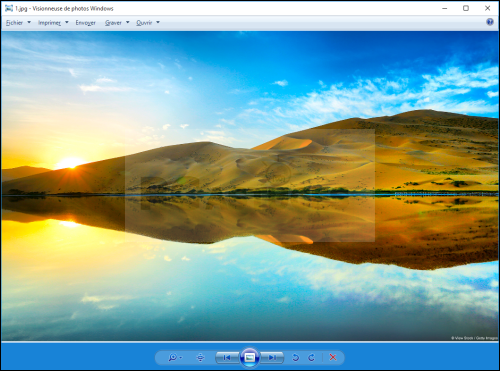
Task: Open the Imprimer menu
Action: 49,23
